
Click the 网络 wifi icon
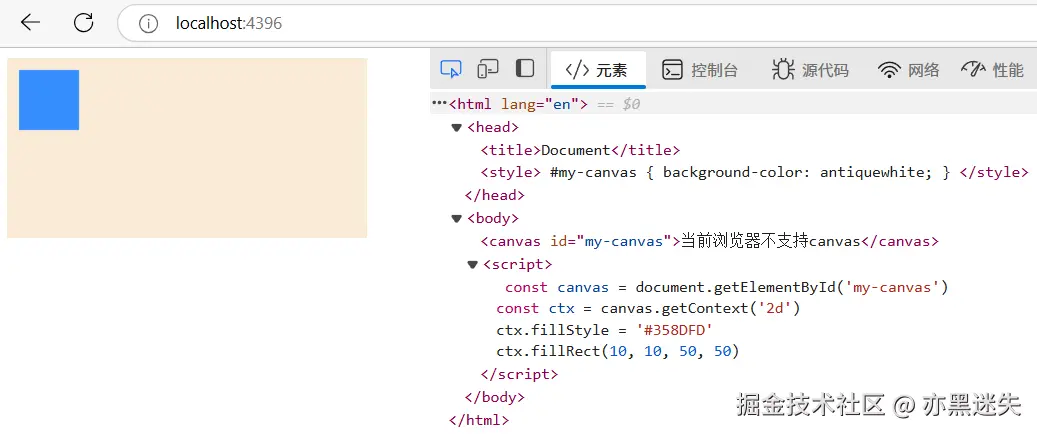tap(890, 70)
